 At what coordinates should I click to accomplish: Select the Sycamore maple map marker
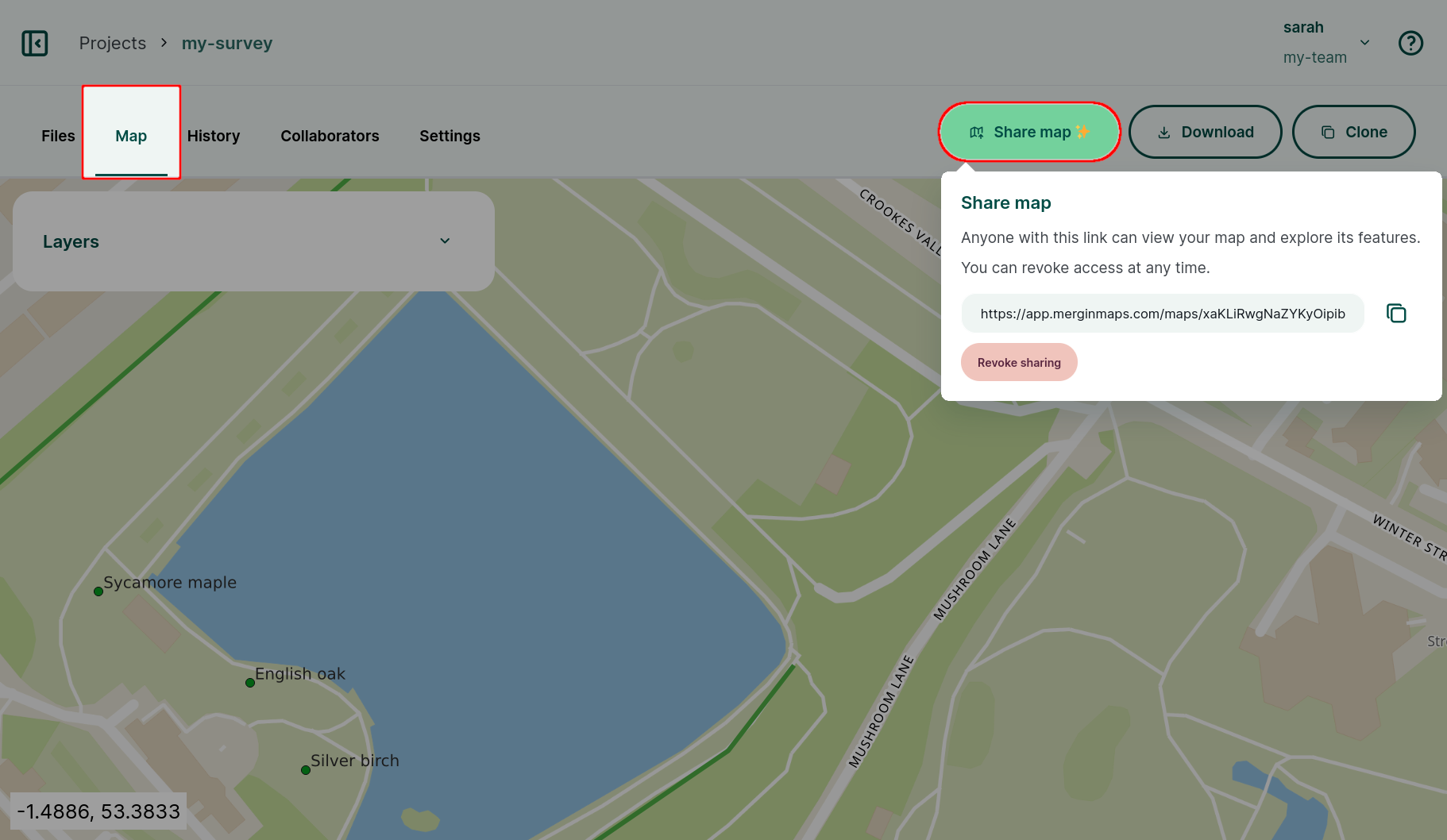[x=98, y=591]
